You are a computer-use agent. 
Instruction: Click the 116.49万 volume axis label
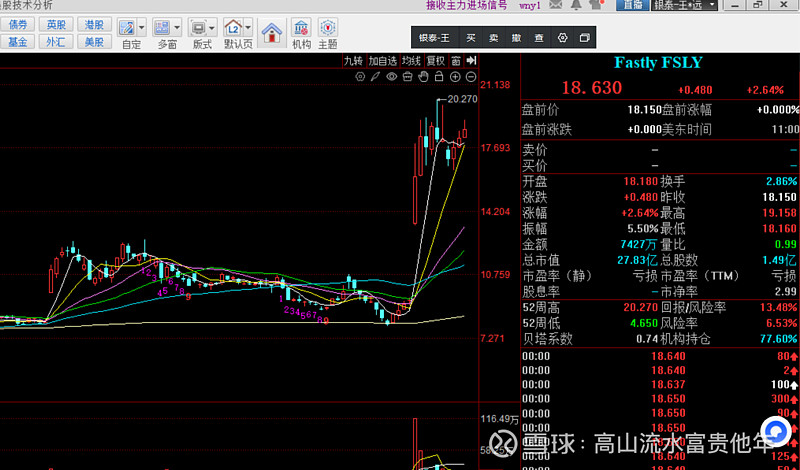point(499,419)
